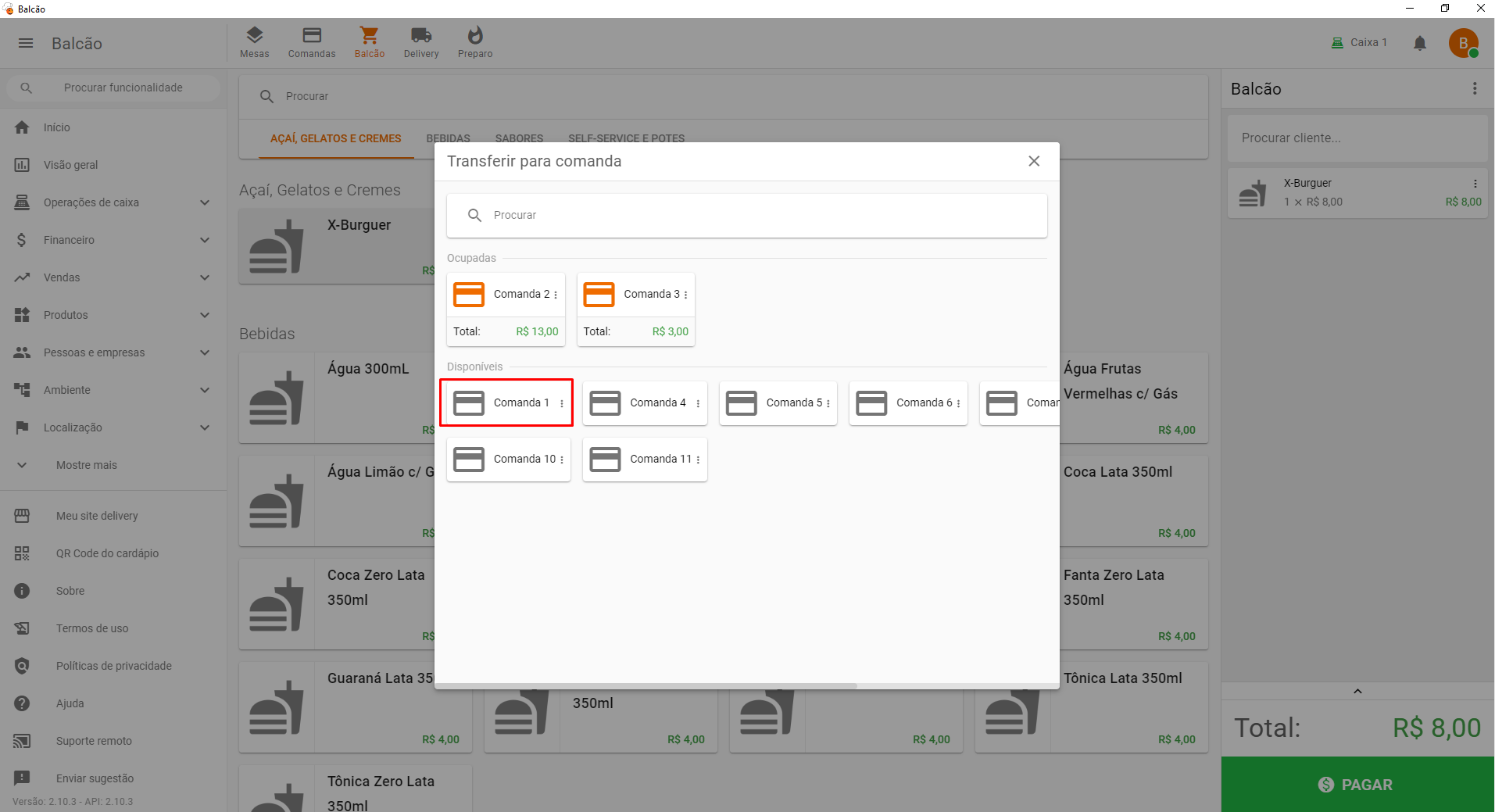This screenshot has width=1495, height=812.
Task: Open Termos de uso
Action: 113,628
